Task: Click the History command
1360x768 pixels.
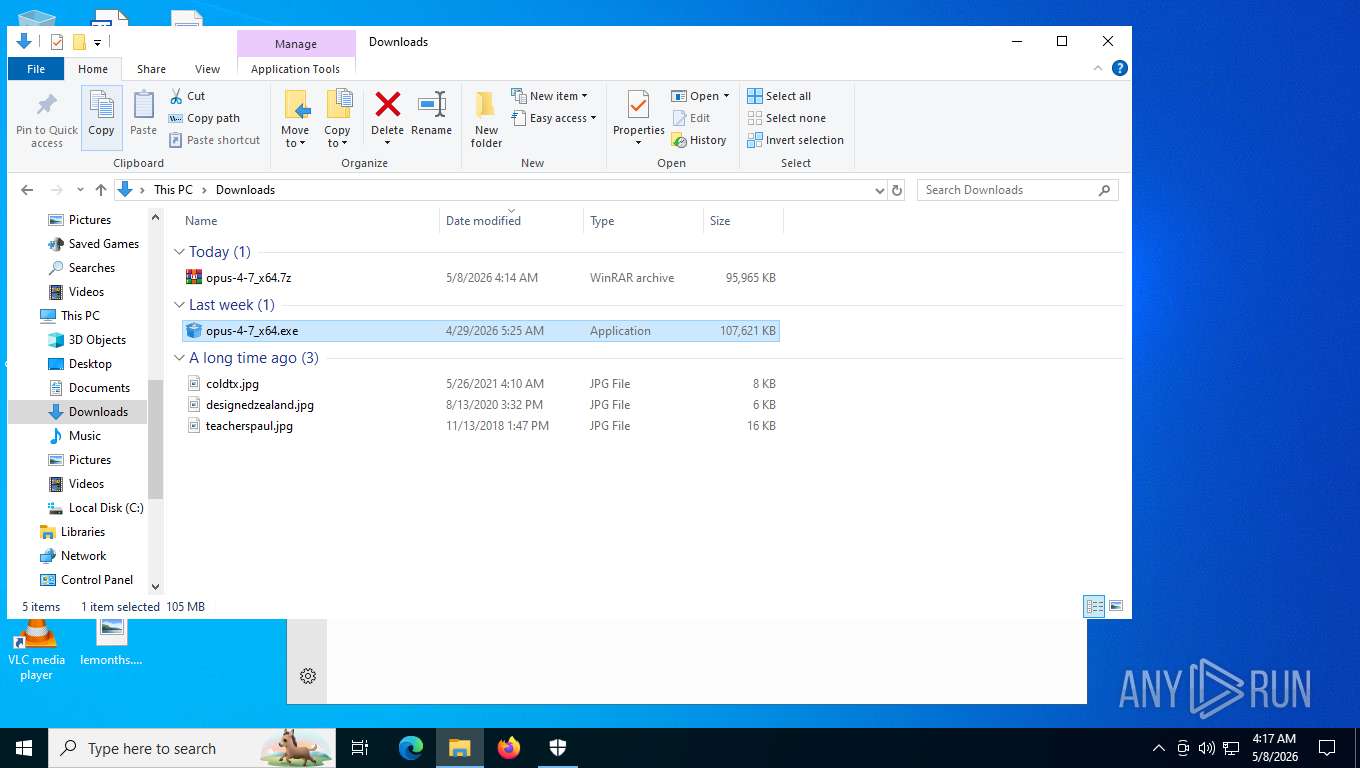Action: point(699,140)
